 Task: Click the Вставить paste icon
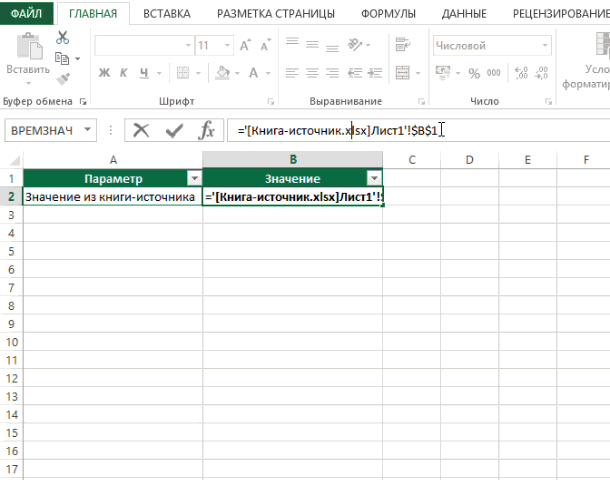(x=29, y=46)
